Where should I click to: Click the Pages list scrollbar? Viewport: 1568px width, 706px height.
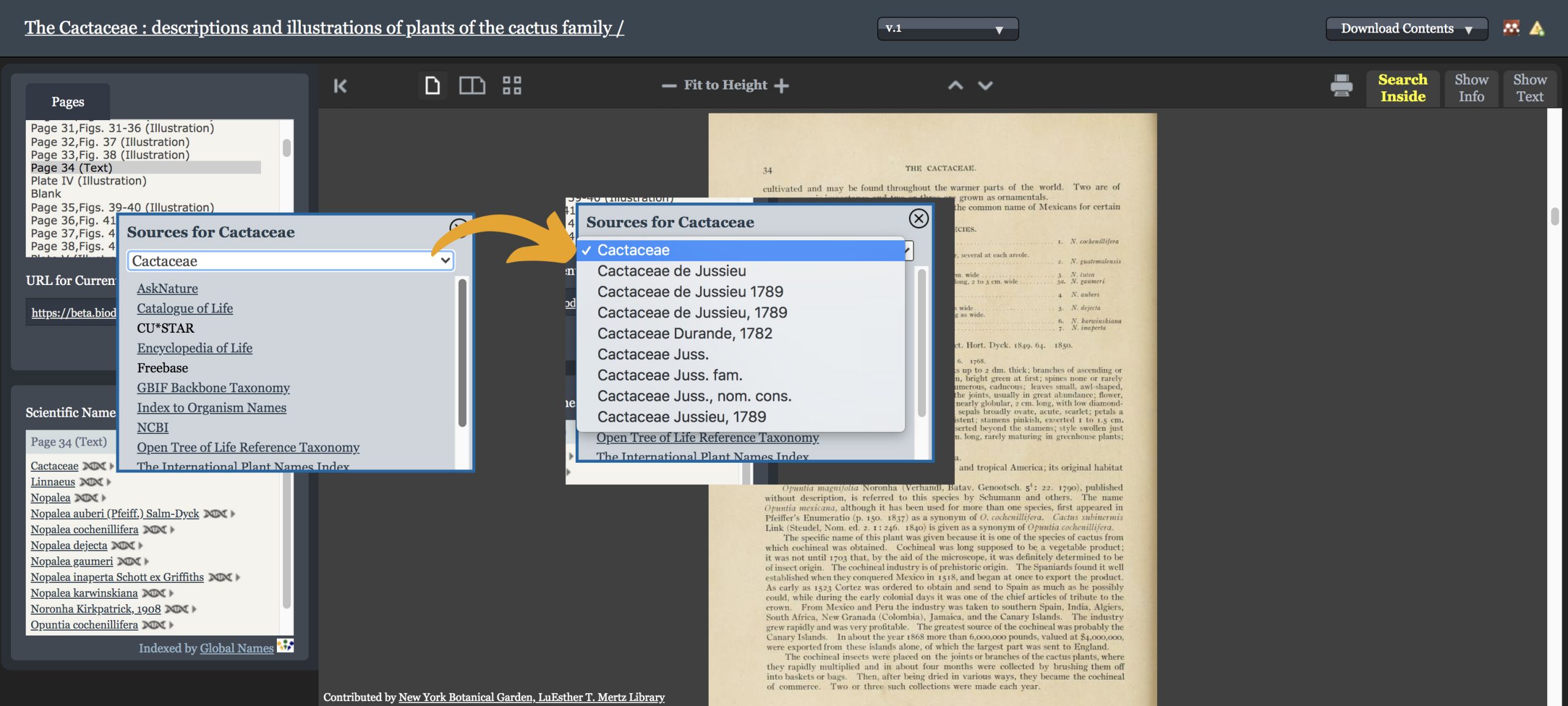286,148
